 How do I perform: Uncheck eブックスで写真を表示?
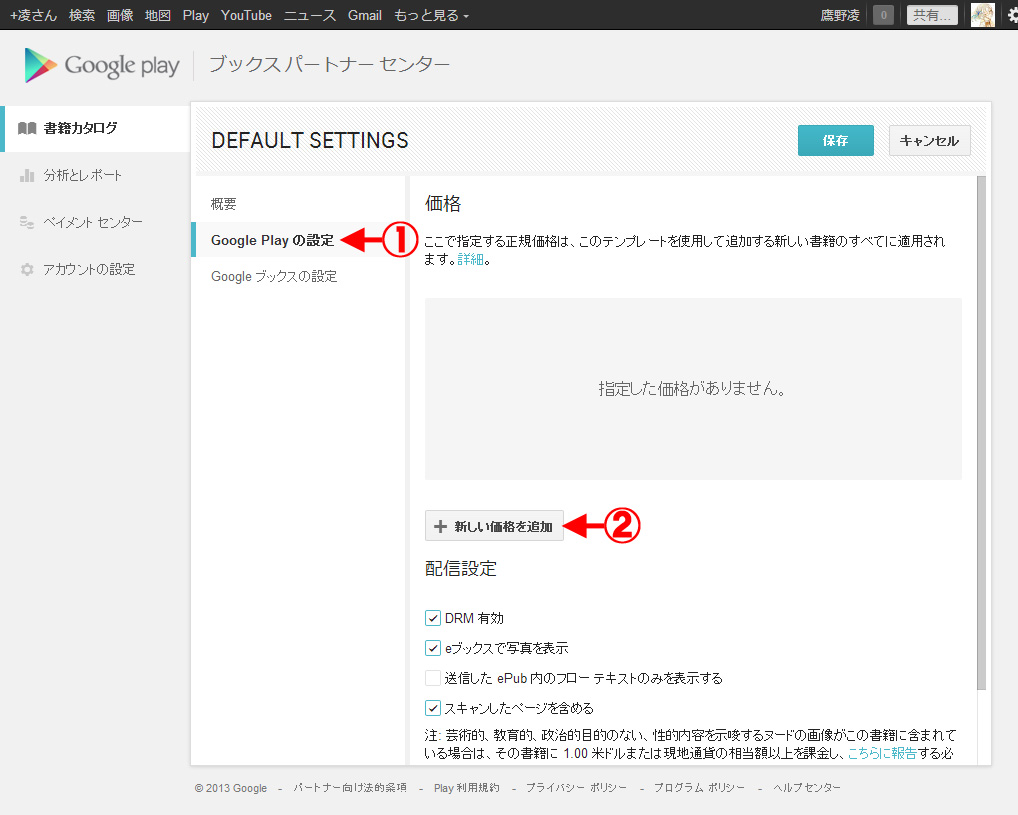coord(432,647)
